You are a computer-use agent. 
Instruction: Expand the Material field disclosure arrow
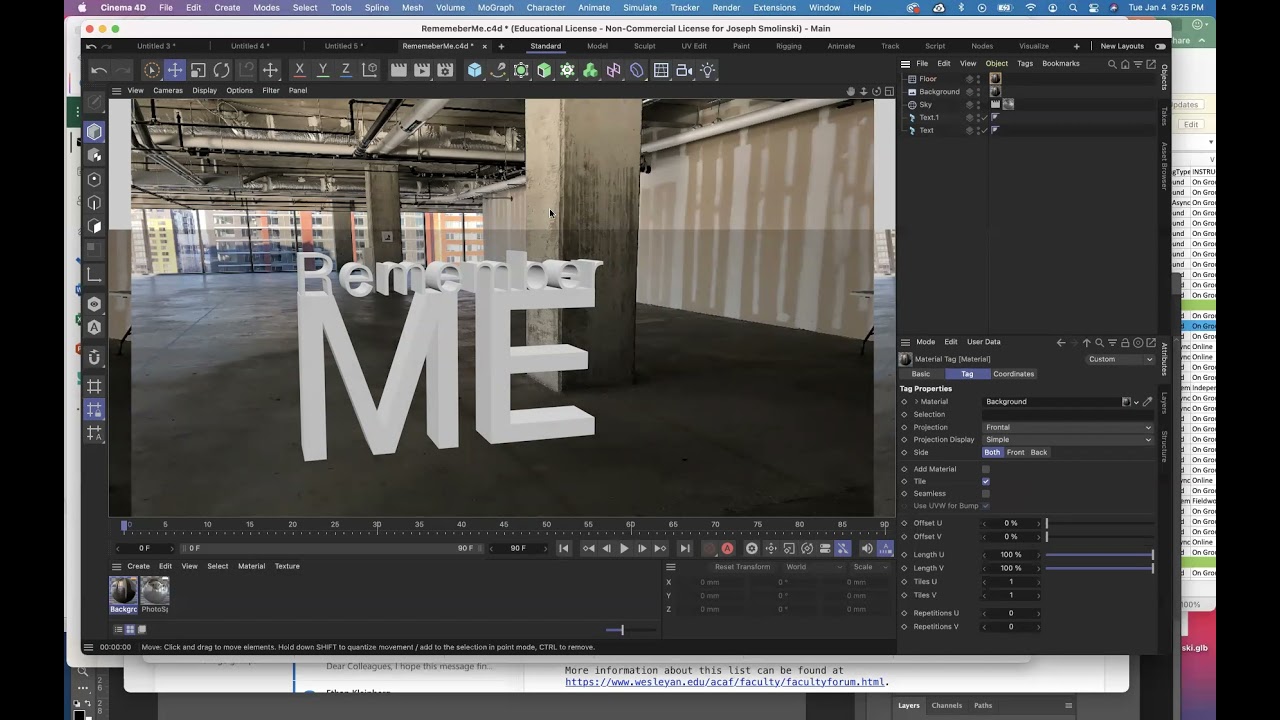(x=916, y=402)
